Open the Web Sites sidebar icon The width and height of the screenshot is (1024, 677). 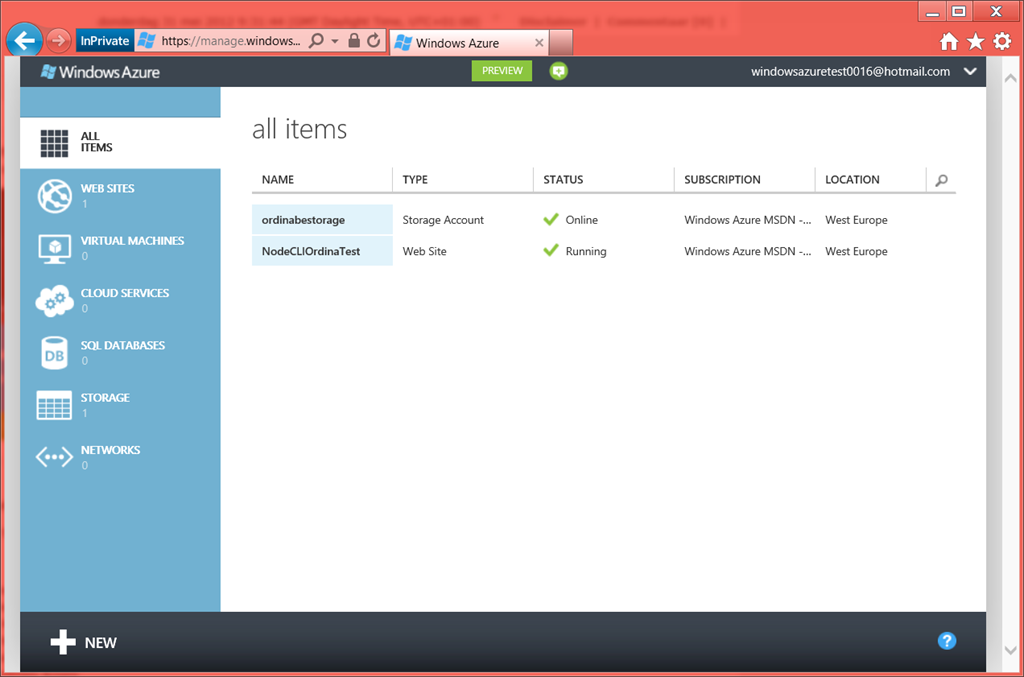tap(54, 196)
